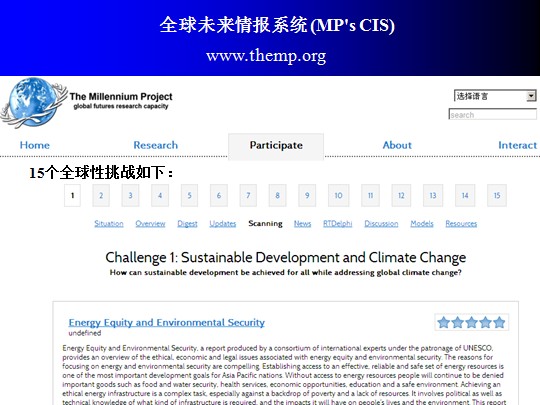Viewport: 540px width, 405px height.
Task: Open the Models link
Action: click(422, 224)
